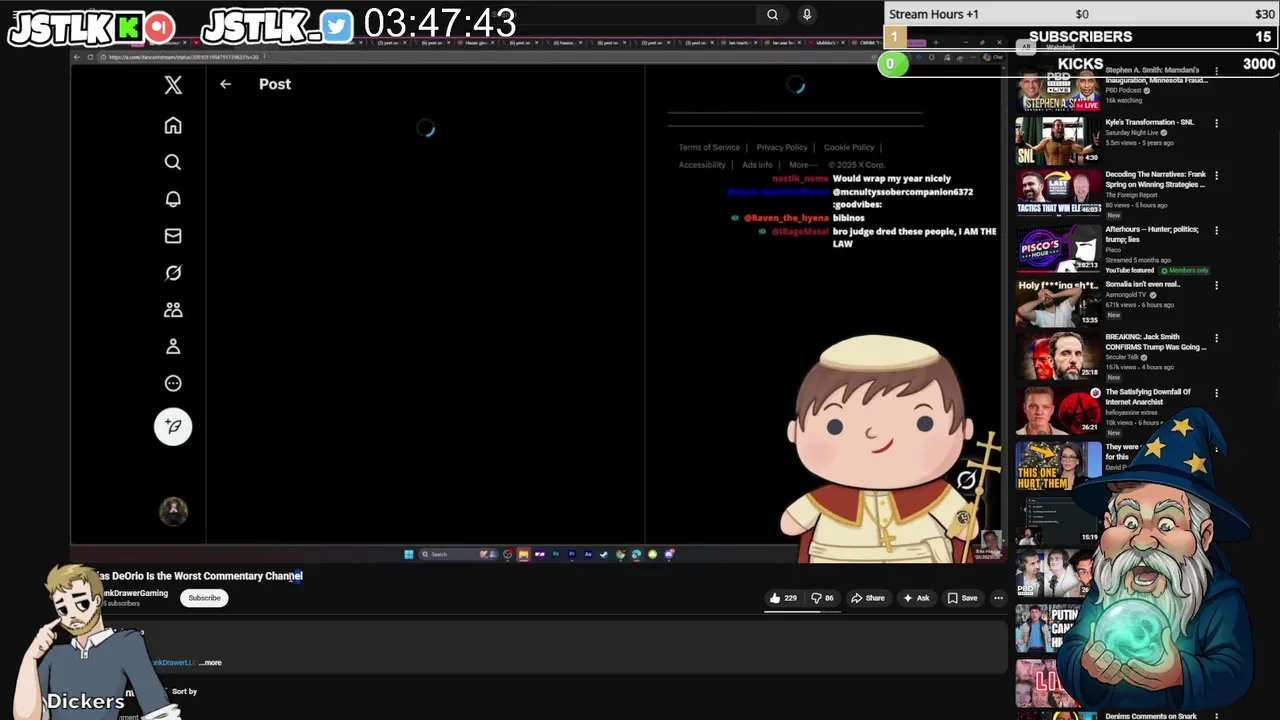Screen dimensions: 1280x720
Task: Click YouTube search magnifier button
Action: pos(772,14)
